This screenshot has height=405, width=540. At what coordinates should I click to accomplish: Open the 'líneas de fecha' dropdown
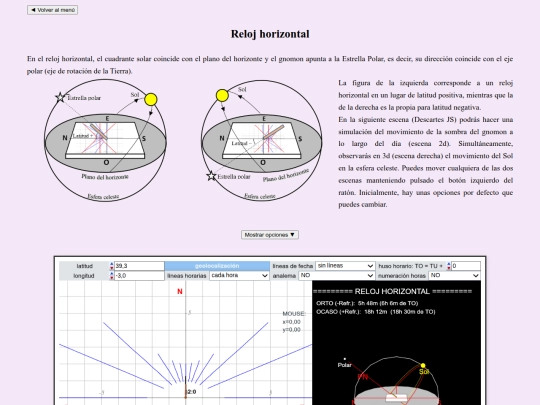click(345, 266)
